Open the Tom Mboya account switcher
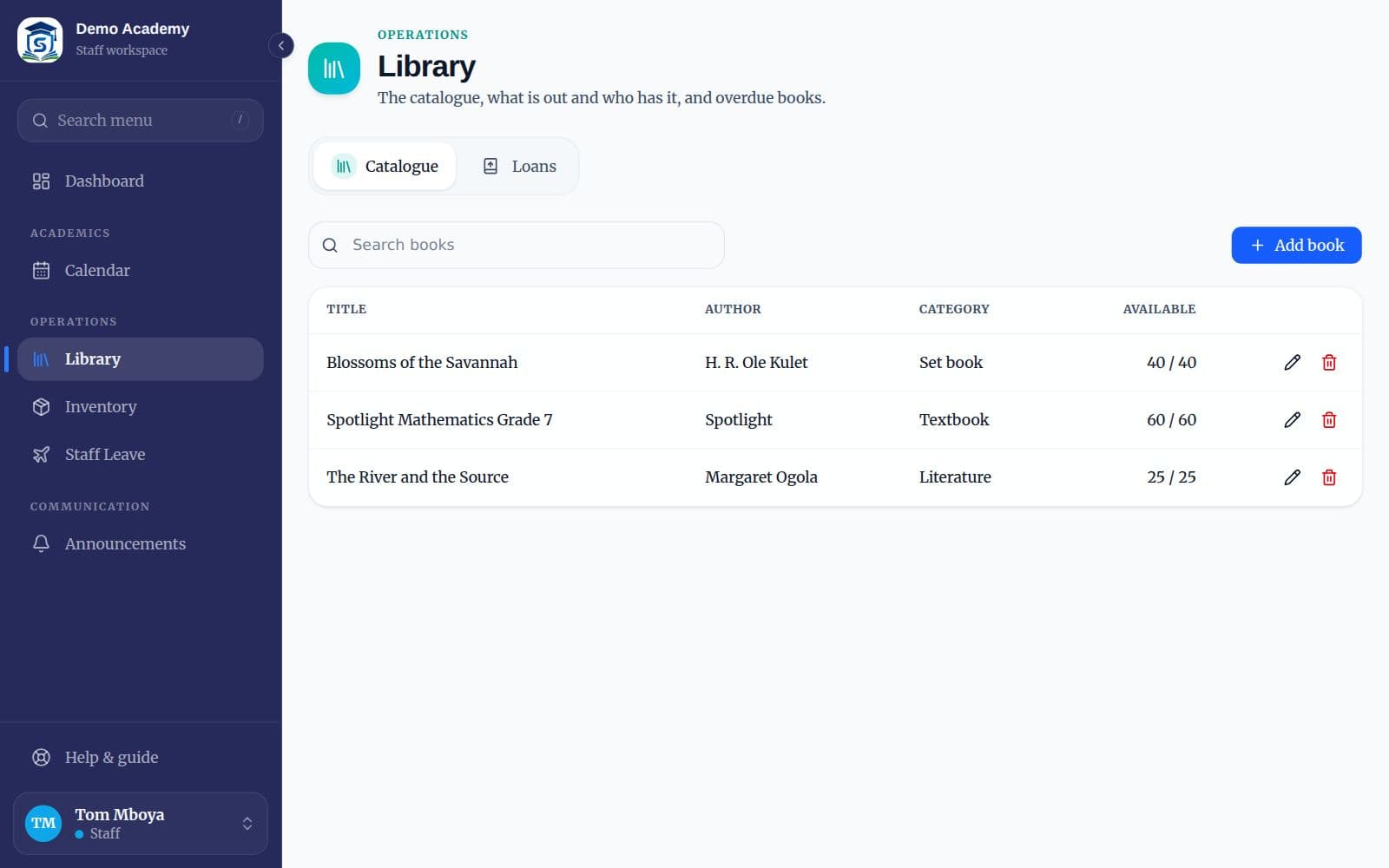 click(x=141, y=823)
